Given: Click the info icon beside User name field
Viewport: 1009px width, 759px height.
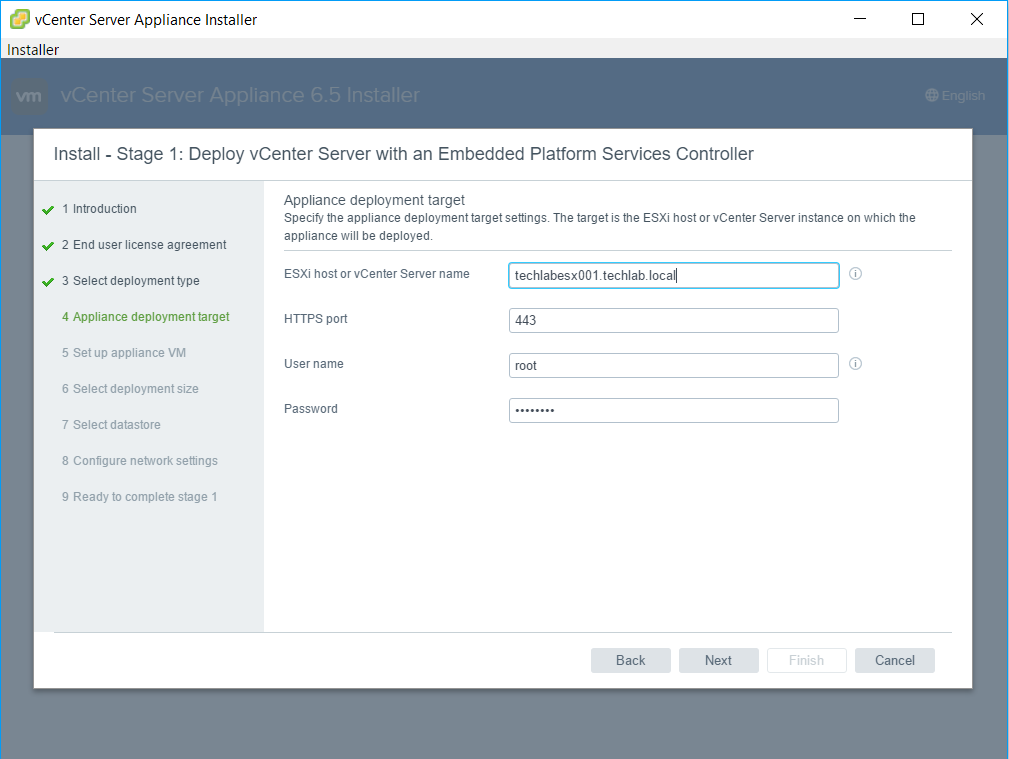Looking at the screenshot, I should pos(855,364).
